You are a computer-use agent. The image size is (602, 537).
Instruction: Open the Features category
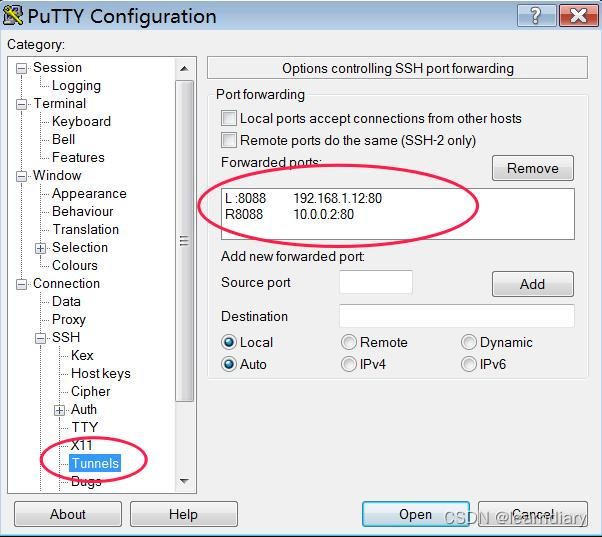[x=78, y=157]
